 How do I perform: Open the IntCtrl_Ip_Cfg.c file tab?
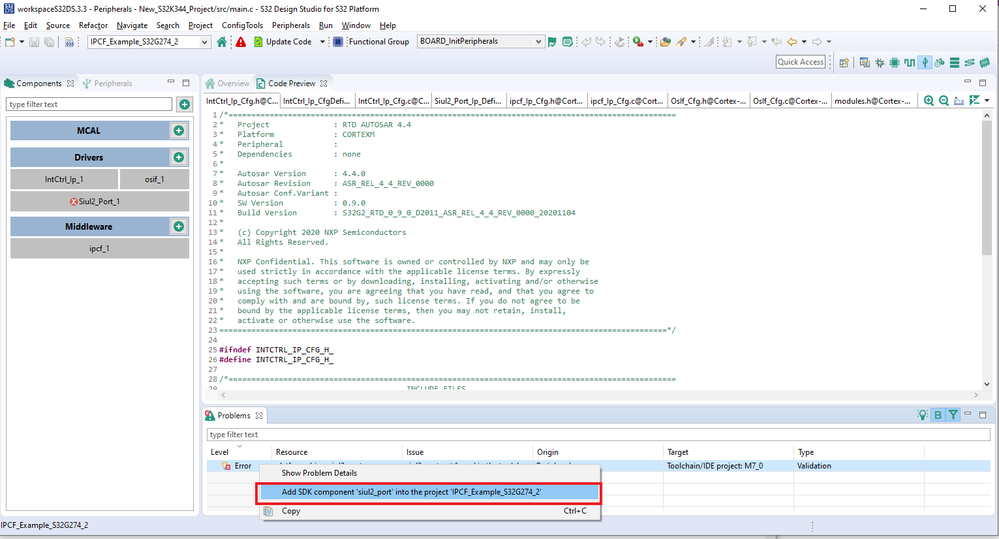(x=393, y=101)
